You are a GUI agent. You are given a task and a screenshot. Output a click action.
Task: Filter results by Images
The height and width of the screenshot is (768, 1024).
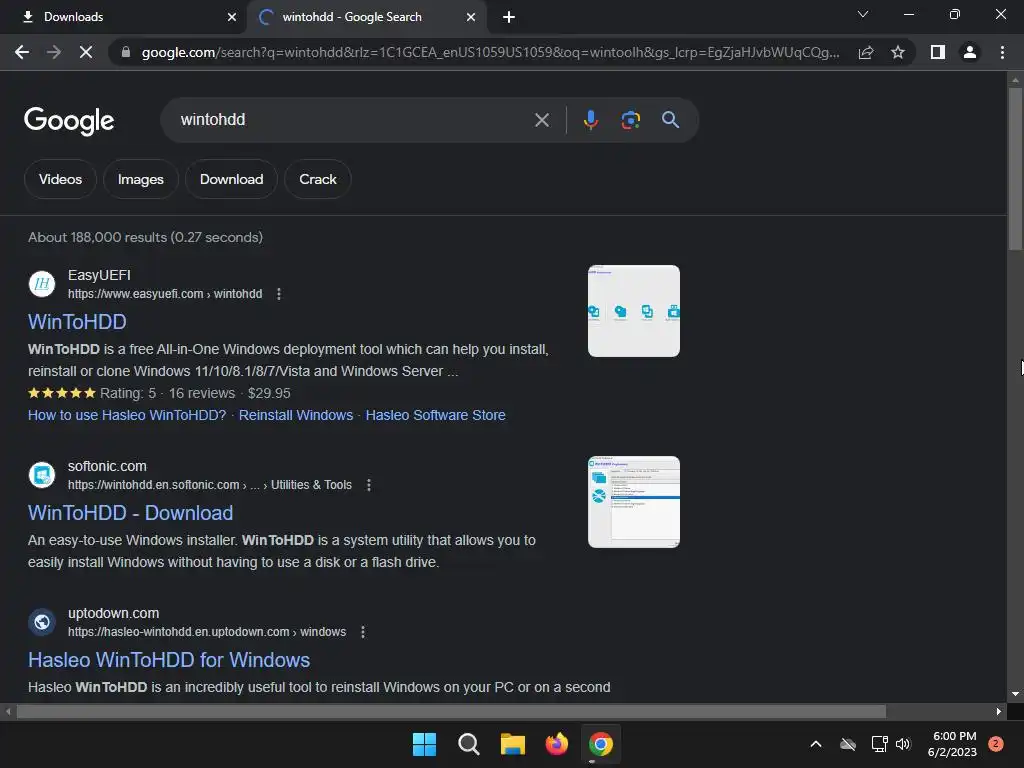click(x=140, y=179)
